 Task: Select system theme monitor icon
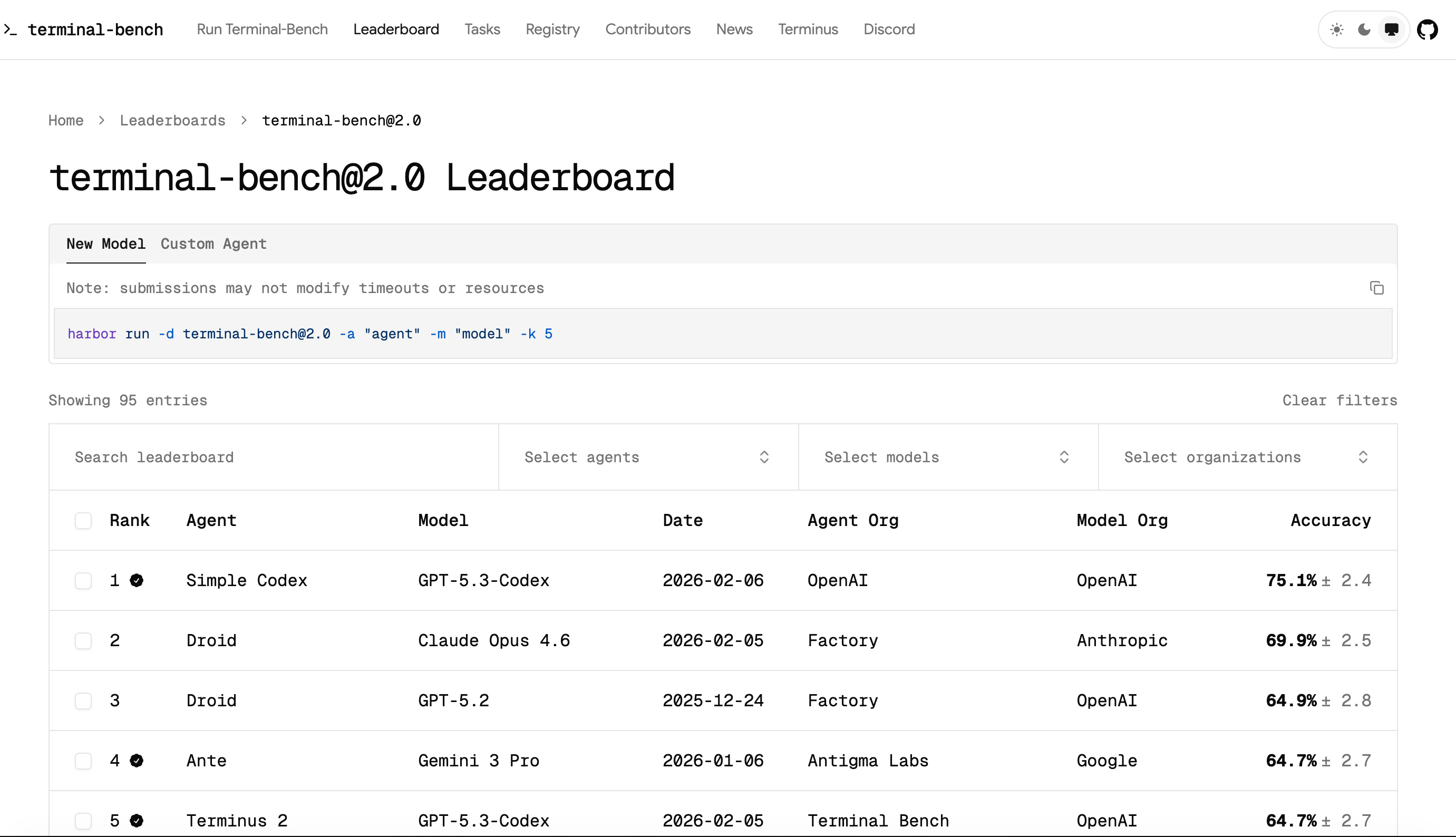coord(1391,30)
